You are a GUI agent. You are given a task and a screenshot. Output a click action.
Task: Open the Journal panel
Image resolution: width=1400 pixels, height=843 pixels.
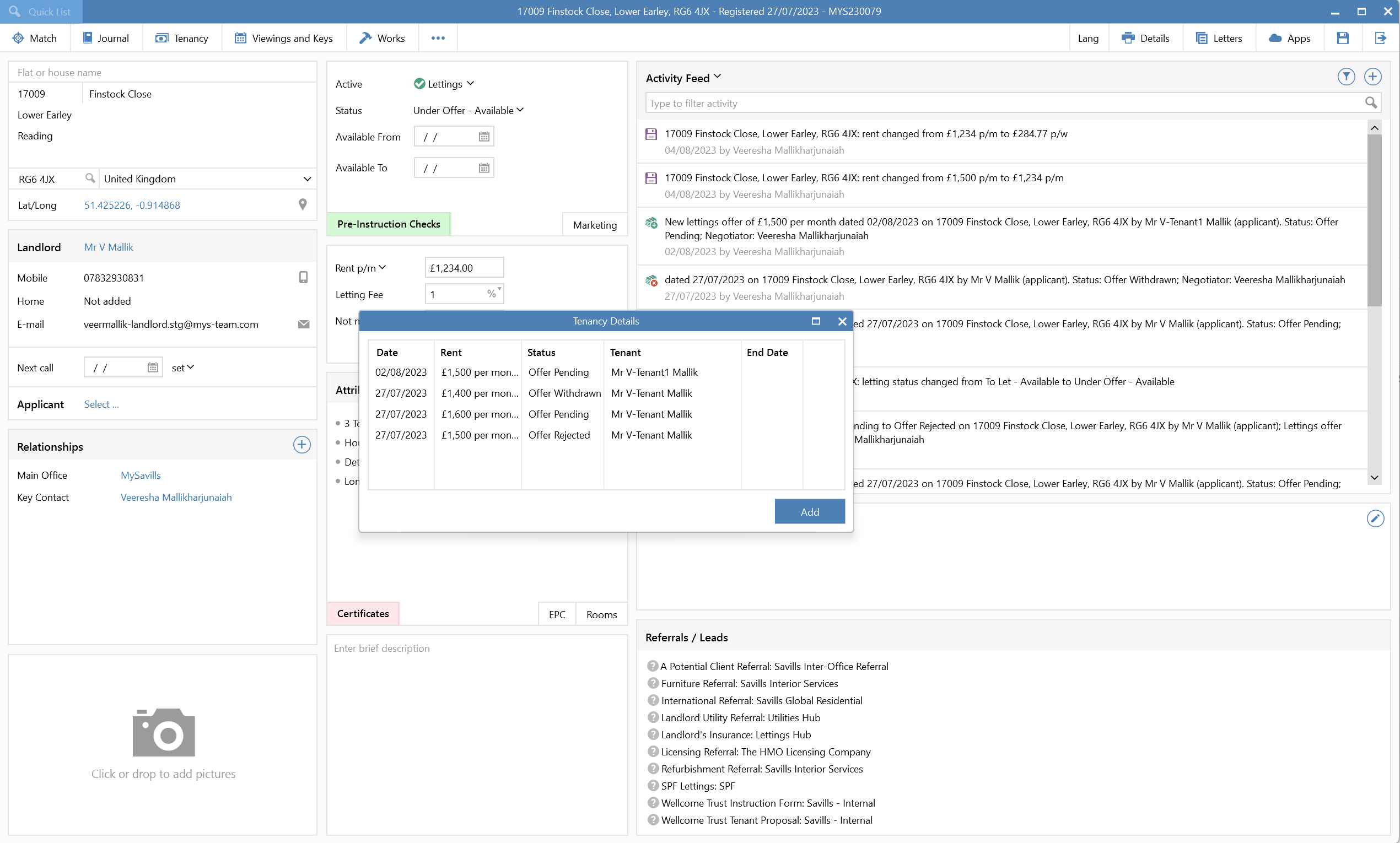pos(106,37)
